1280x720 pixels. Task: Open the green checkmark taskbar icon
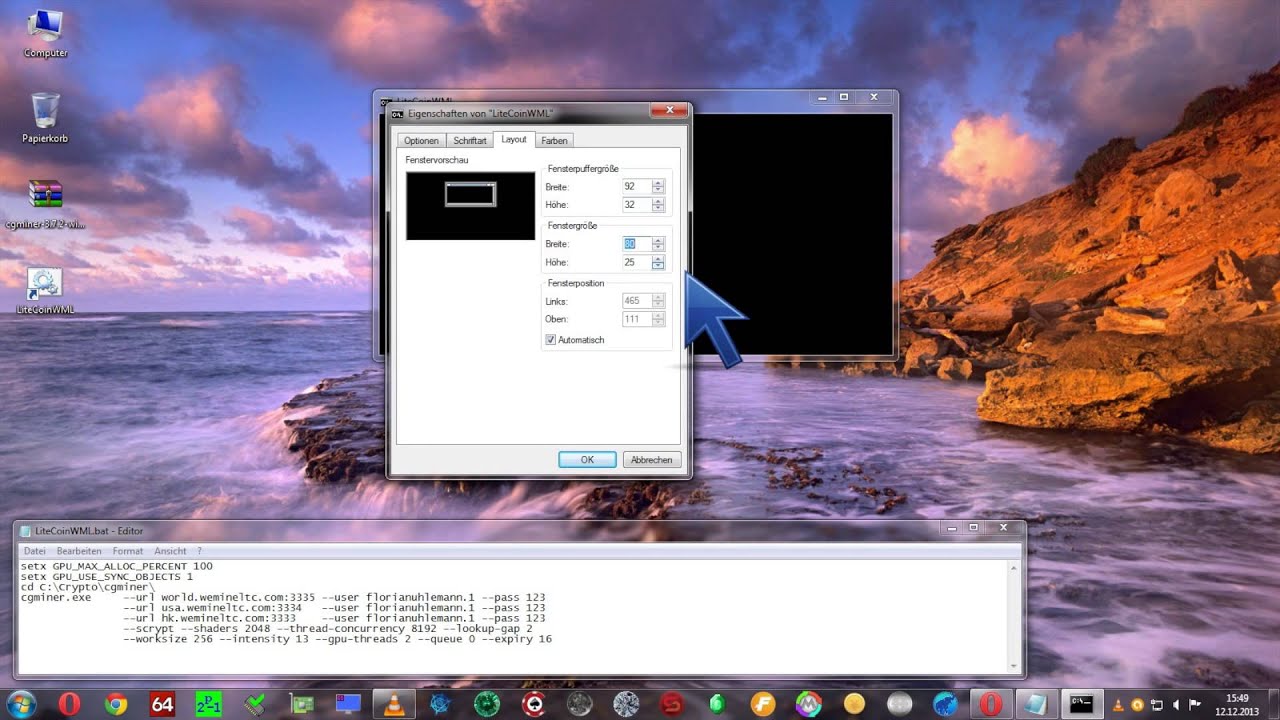click(x=255, y=704)
